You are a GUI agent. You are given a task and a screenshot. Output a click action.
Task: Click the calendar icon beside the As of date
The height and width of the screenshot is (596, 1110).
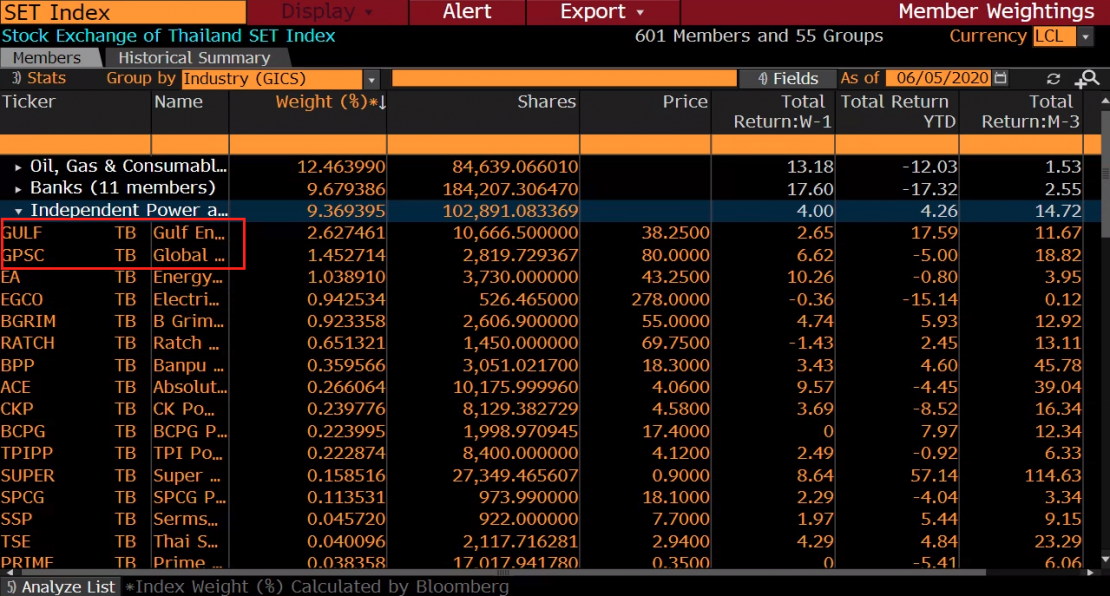tap(1001, 78)
